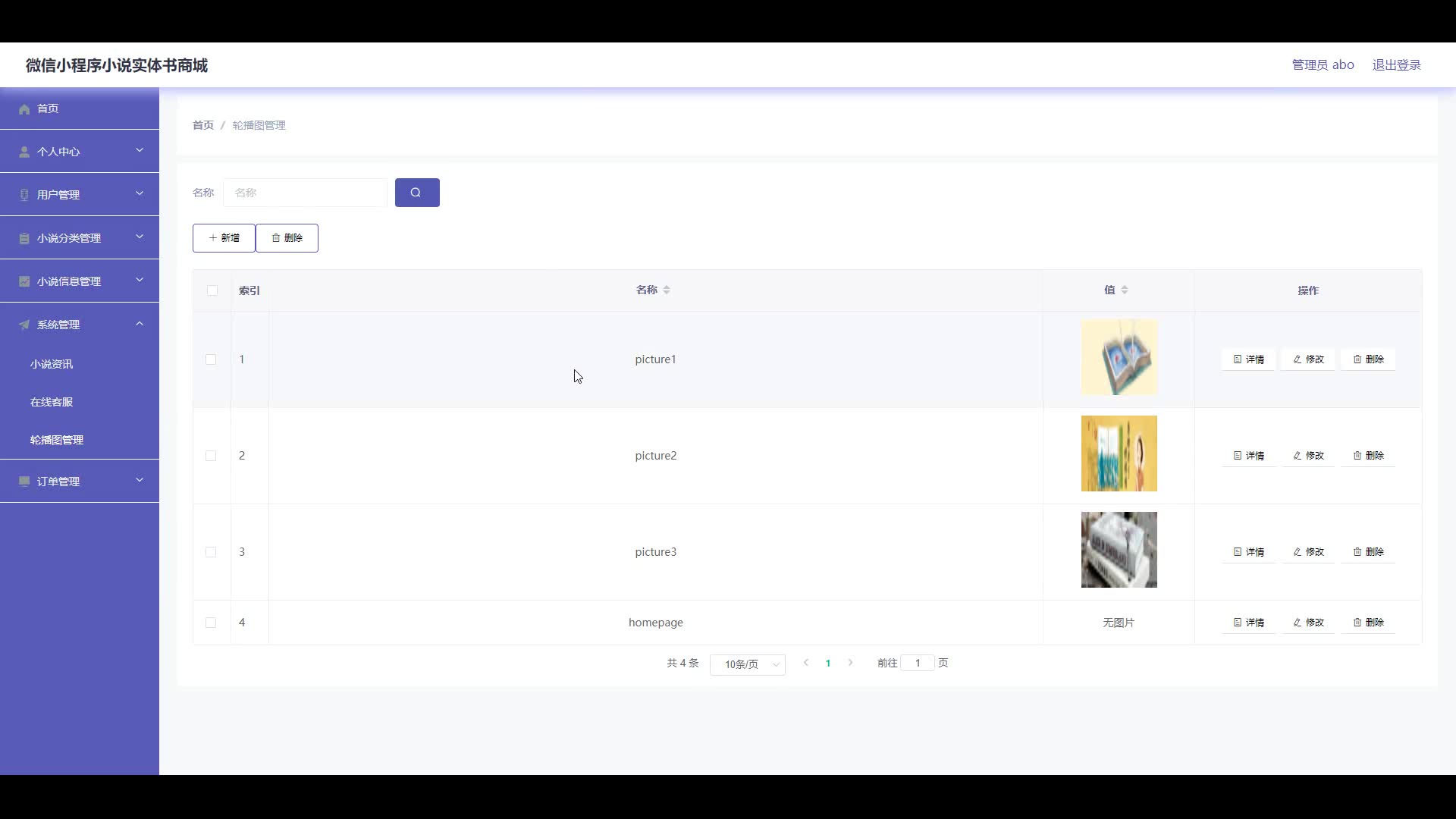Image resolution: width=1456 pixels, height=819 pixels.
Task: Click 删除 for homepage
Action: pyautogui.click(x=1368, y=623)
